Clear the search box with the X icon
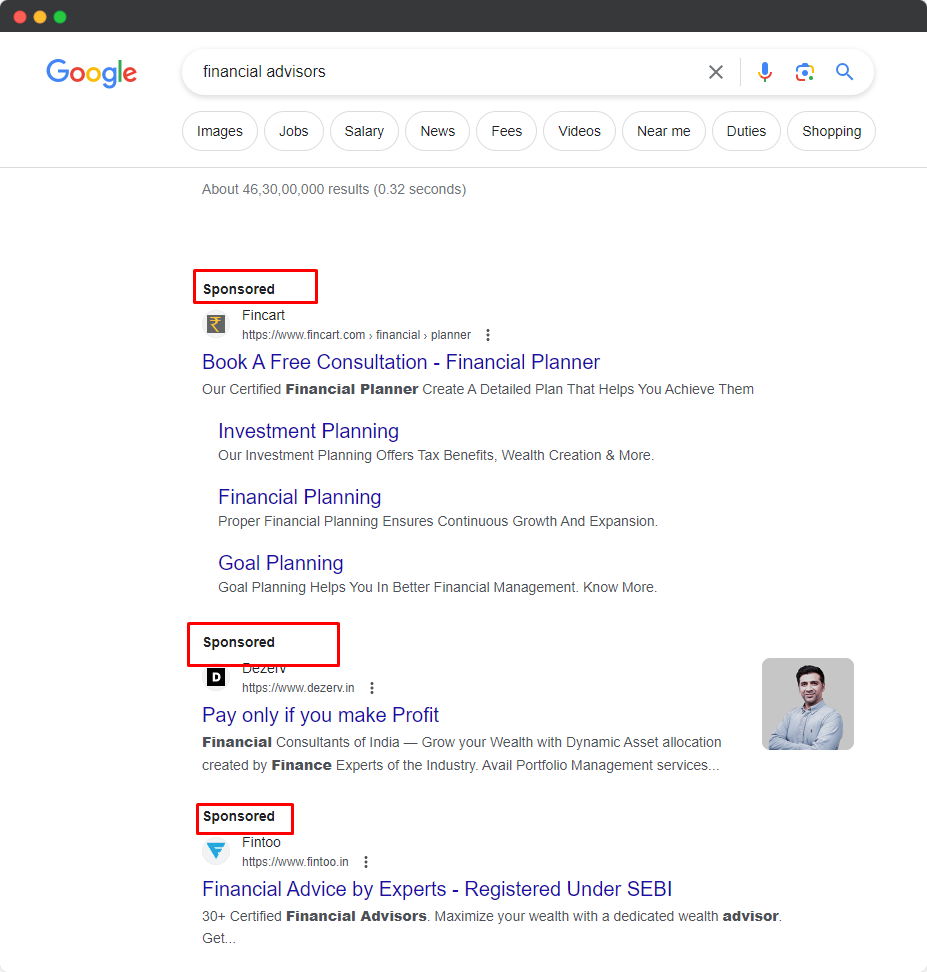This screenshot has height=972, width=927. pos(716,72)
